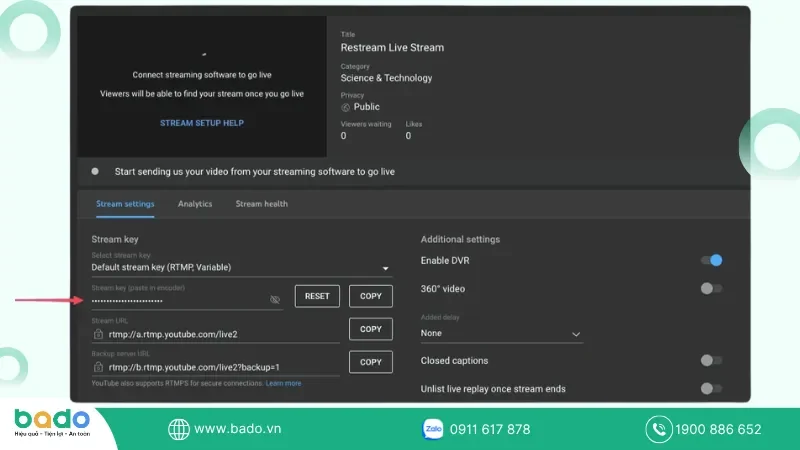Open the Learn more link about RTMPS

click(x=284, y=383)
